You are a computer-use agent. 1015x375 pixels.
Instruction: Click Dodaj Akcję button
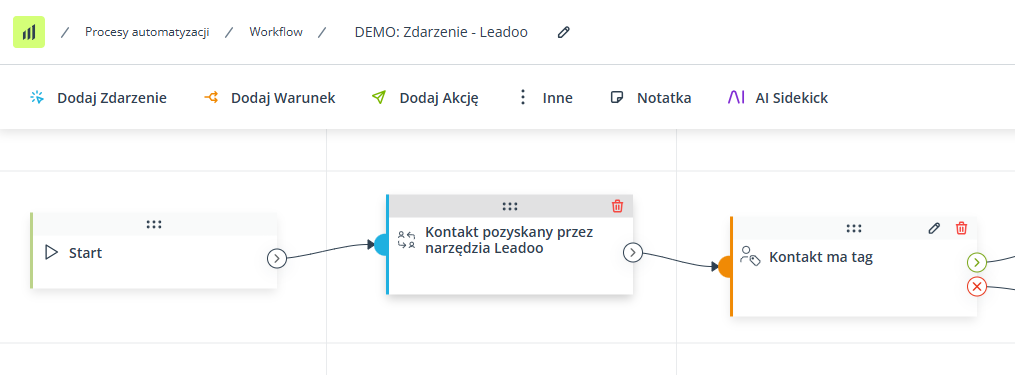[x=439, y=98]
